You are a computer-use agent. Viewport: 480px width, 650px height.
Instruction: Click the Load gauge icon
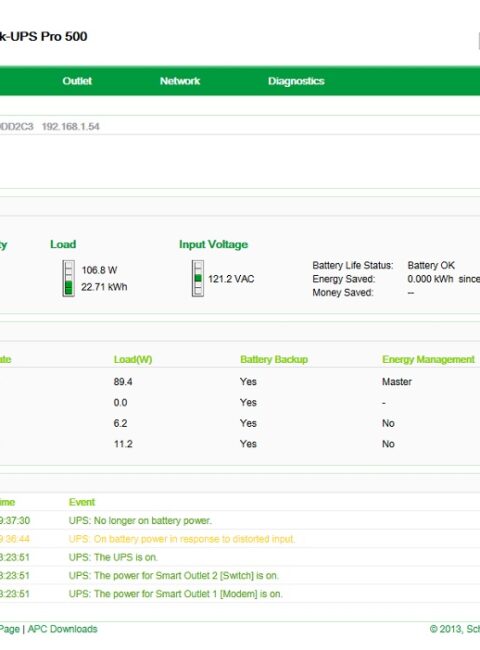(68, 278)
